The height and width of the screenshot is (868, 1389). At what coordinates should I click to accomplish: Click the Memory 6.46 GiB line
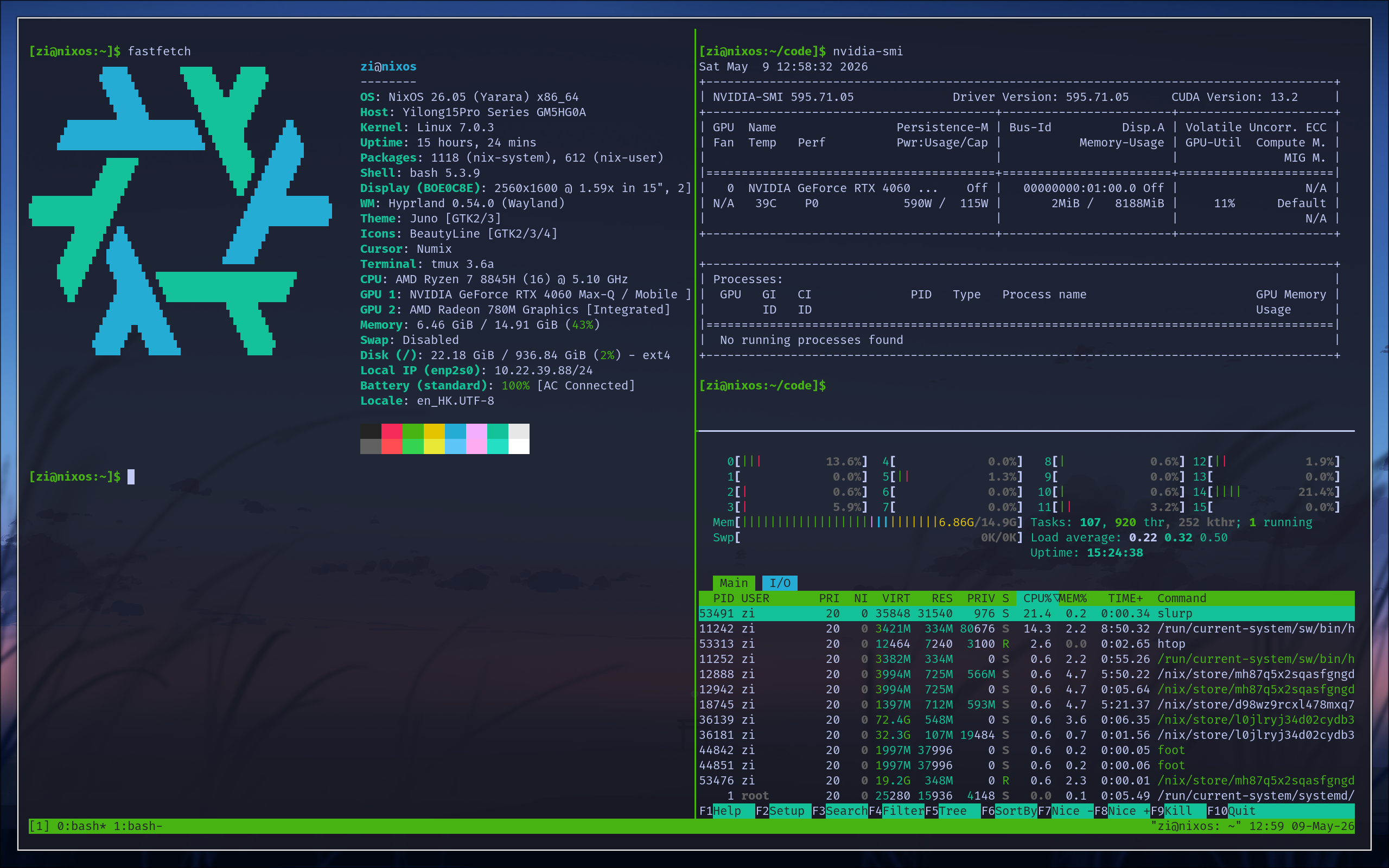[480, 325]
